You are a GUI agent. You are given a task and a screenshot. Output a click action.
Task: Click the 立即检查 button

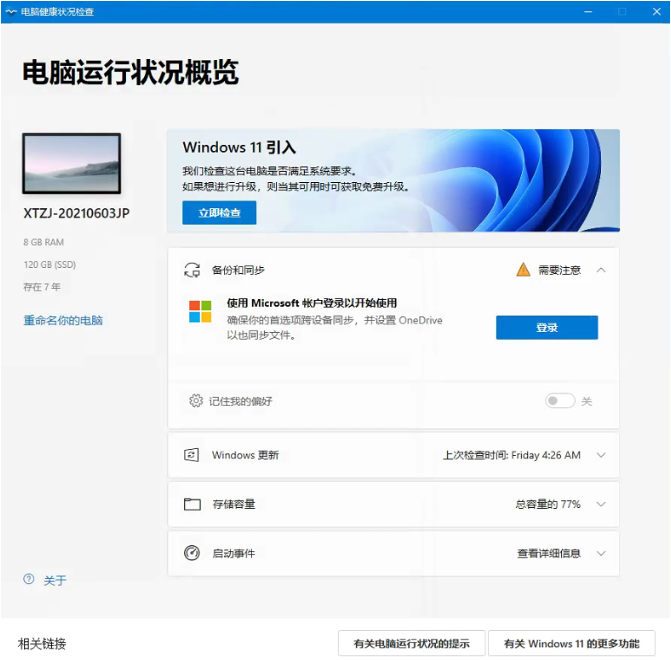[219, 212]
